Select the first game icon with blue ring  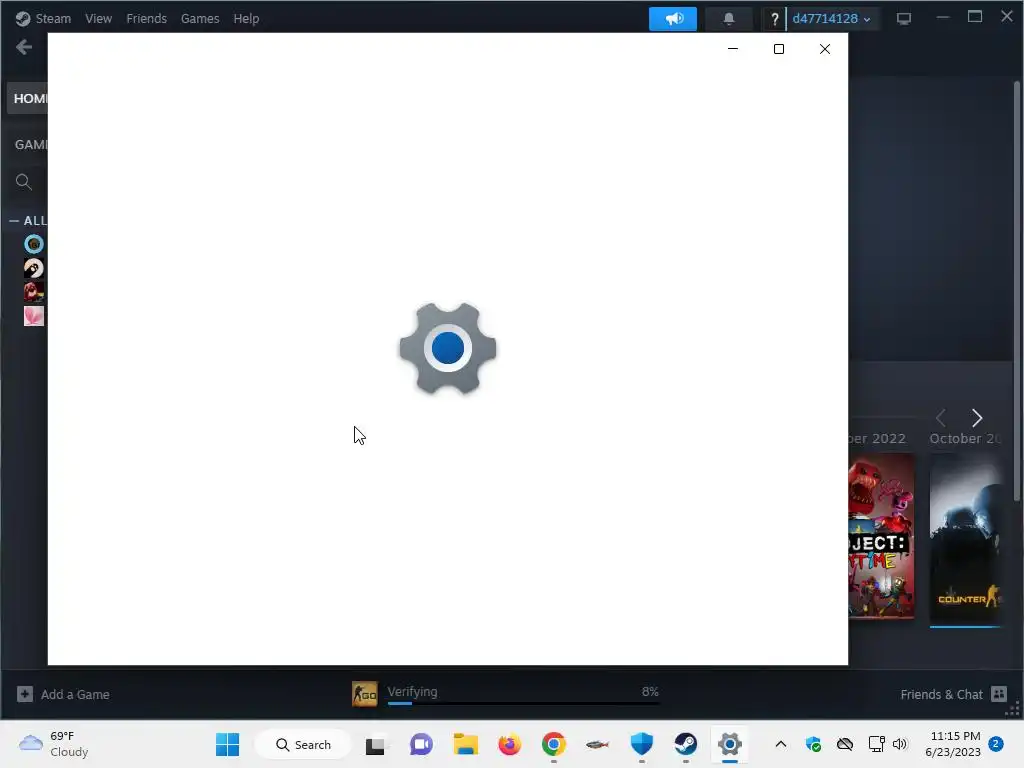pyautogui.click(x=34, y=244)
